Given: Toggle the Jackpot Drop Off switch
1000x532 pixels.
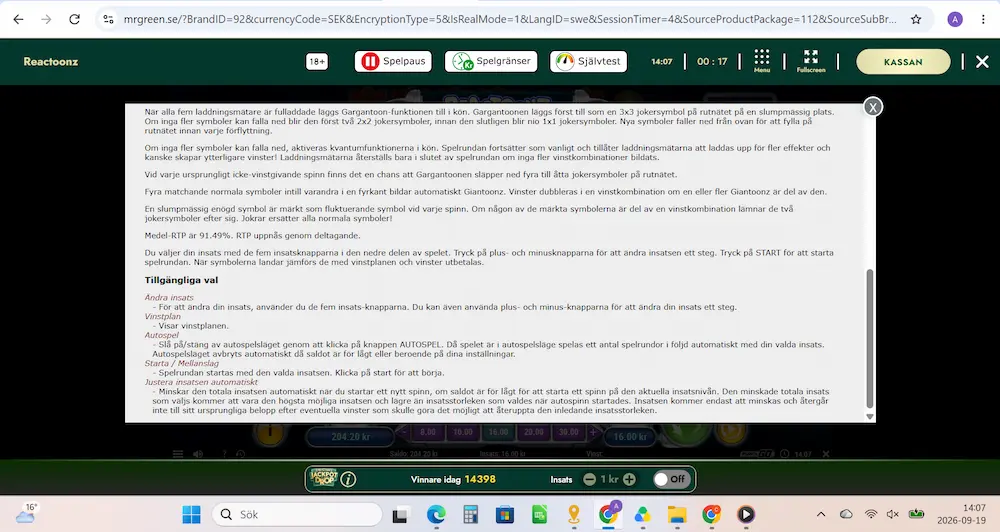Looking at the screenshot, I should pos(671,479).
